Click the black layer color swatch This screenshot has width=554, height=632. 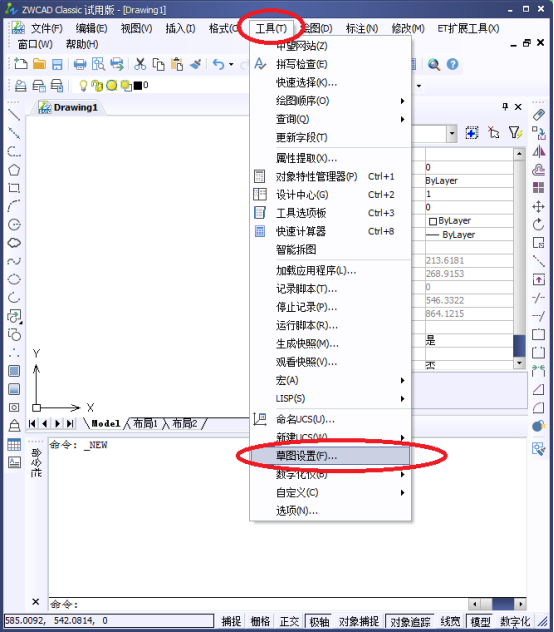click(138, 85)
